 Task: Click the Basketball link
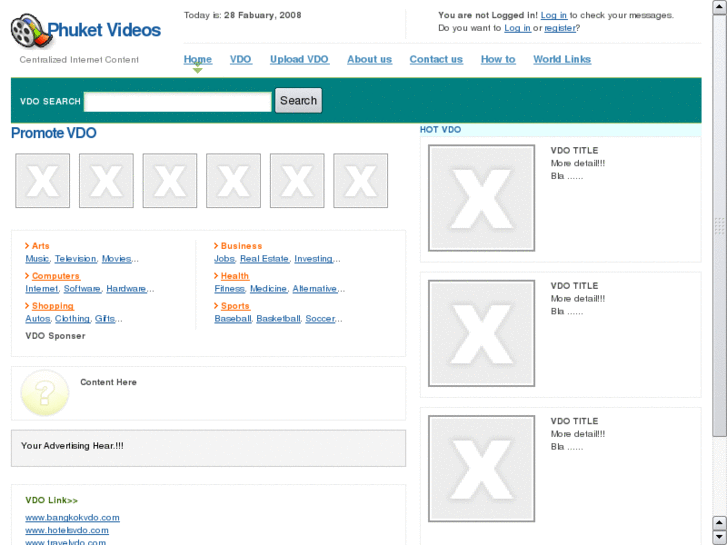pyautogui.click(x=278, y=319)
